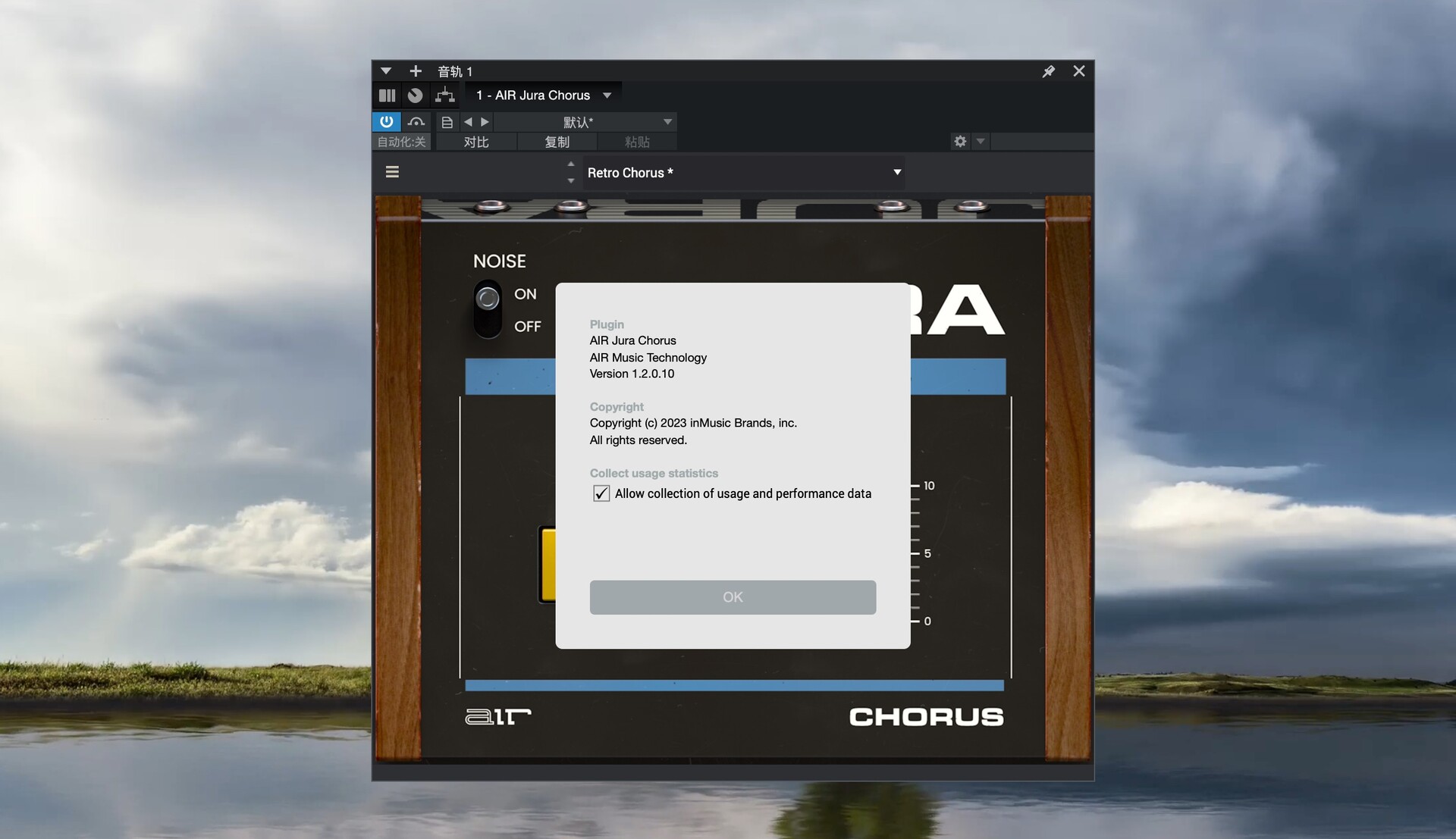Click the gear settings icon
Screen dimensions: 1456x839
pyautogui.click(x=960, y=142)
